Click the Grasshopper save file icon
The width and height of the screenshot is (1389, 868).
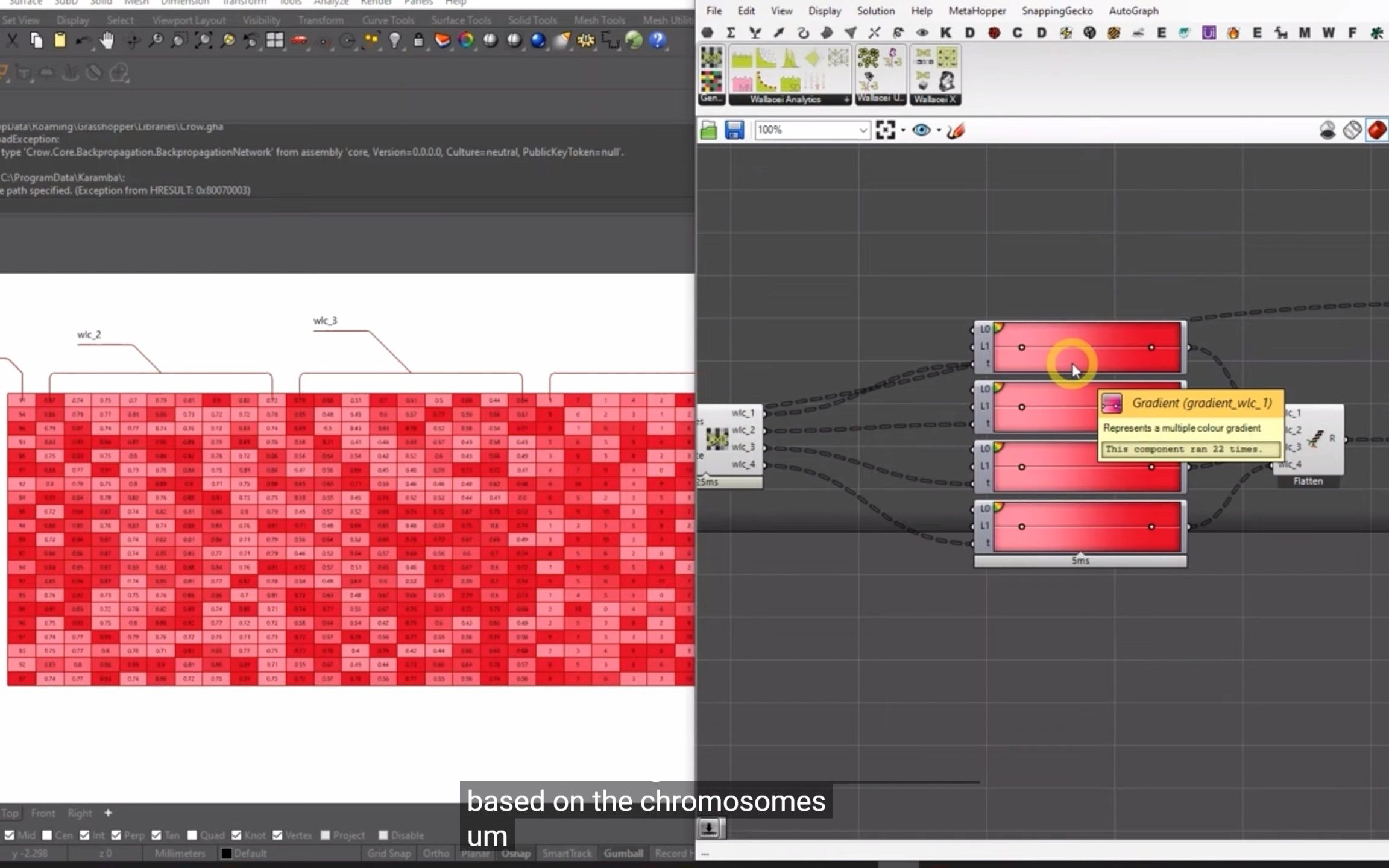pos(734,130)
